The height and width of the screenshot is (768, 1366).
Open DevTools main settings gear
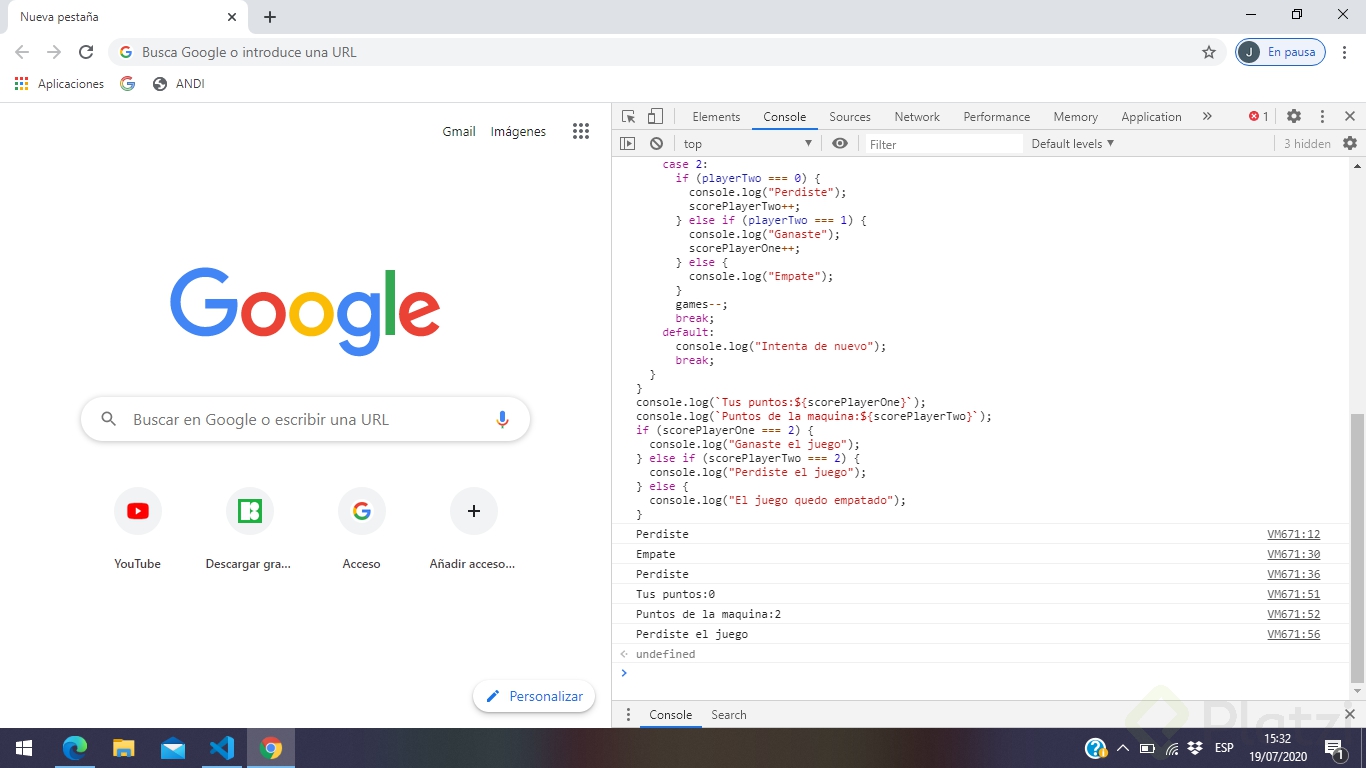point(1294,117)
